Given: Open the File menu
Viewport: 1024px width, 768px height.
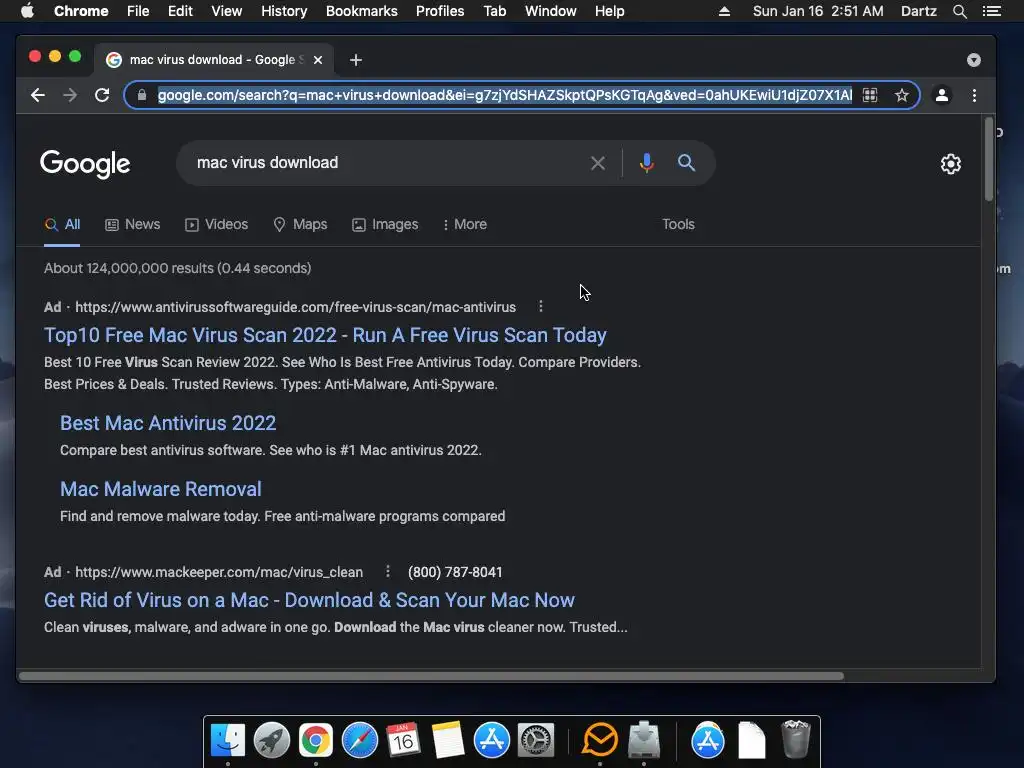Looking at the screenshot, I should click(x=138, y=11).
